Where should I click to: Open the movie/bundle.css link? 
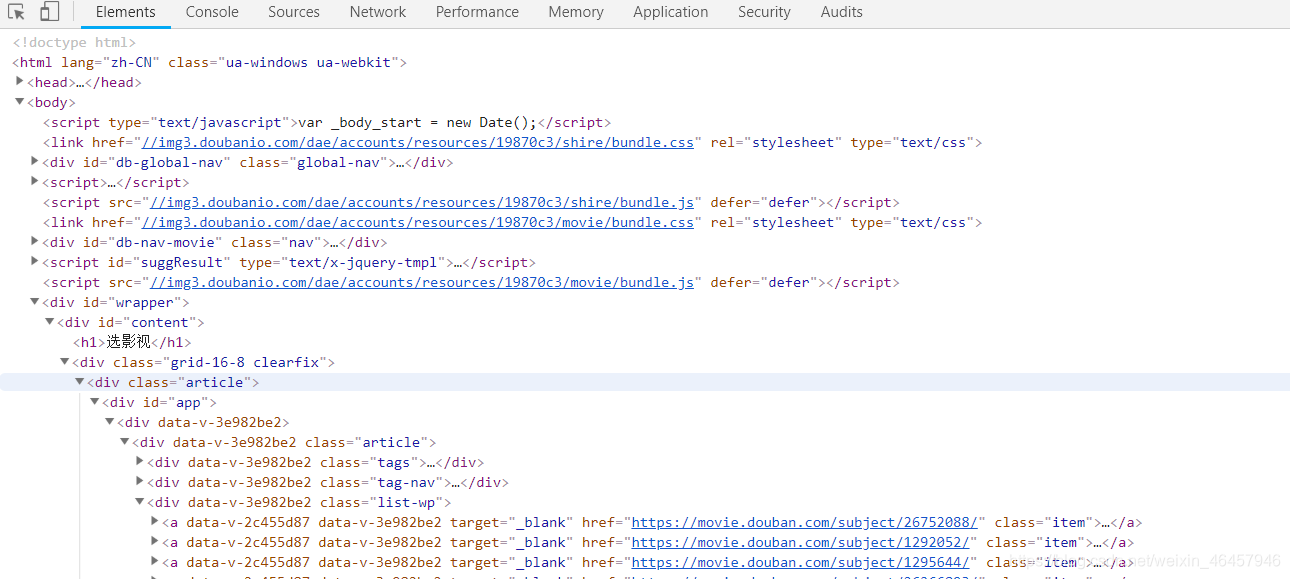pyautogui.click(x=418, y=222)
